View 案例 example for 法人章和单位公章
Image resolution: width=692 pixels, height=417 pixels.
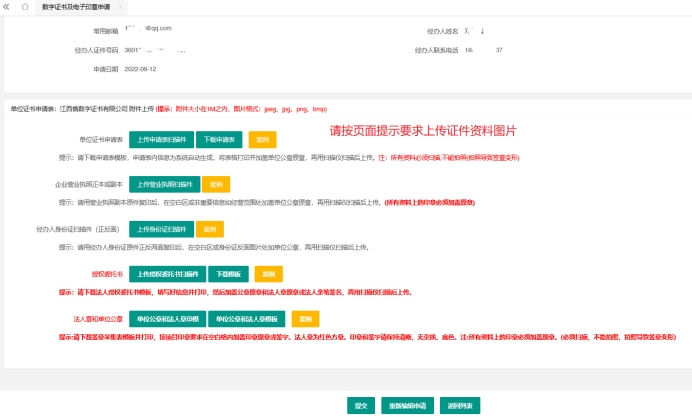click(x=303, y=319)
